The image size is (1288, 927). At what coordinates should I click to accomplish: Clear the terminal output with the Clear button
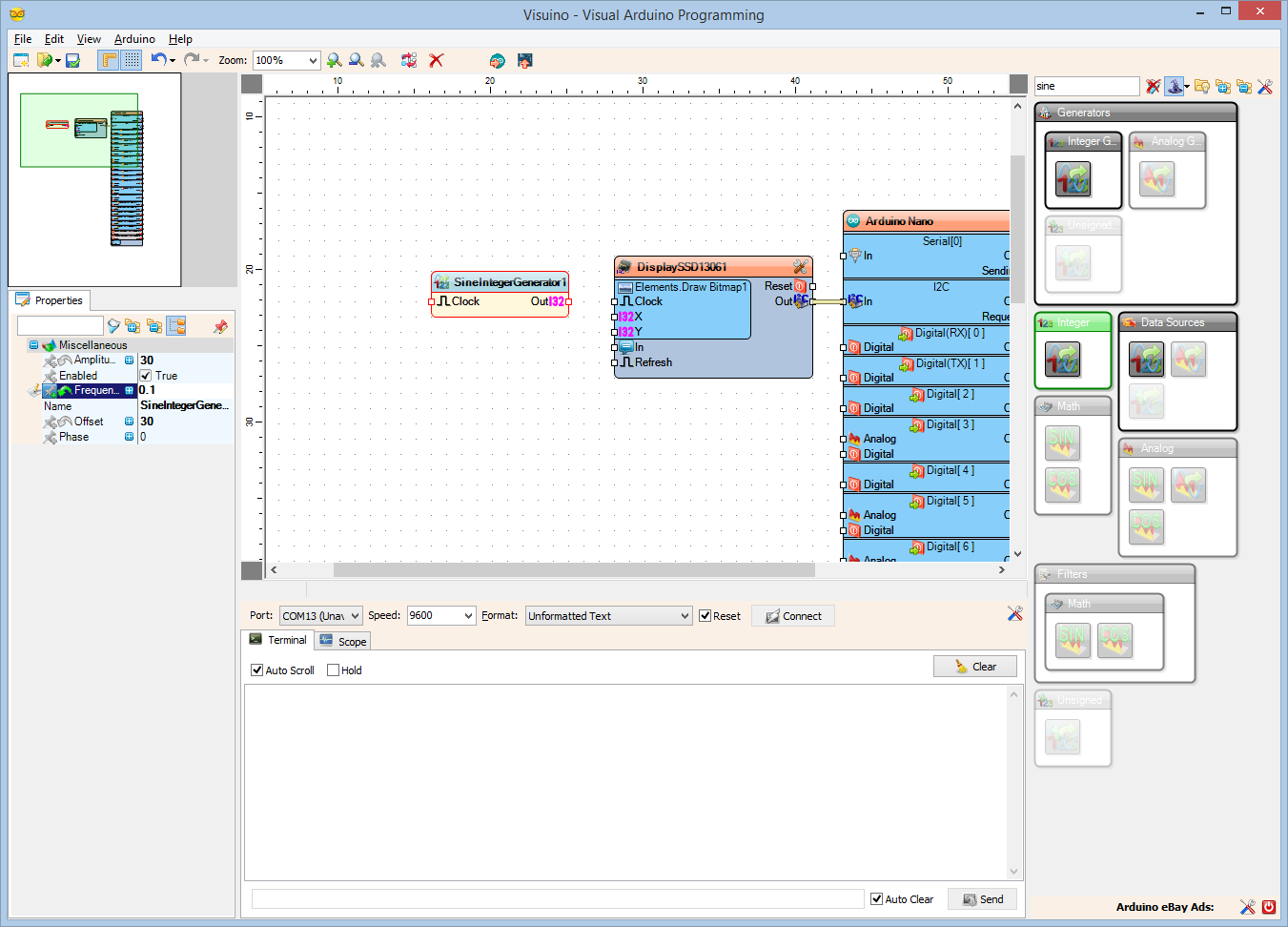pyautogui.click(x=975, y=666)
